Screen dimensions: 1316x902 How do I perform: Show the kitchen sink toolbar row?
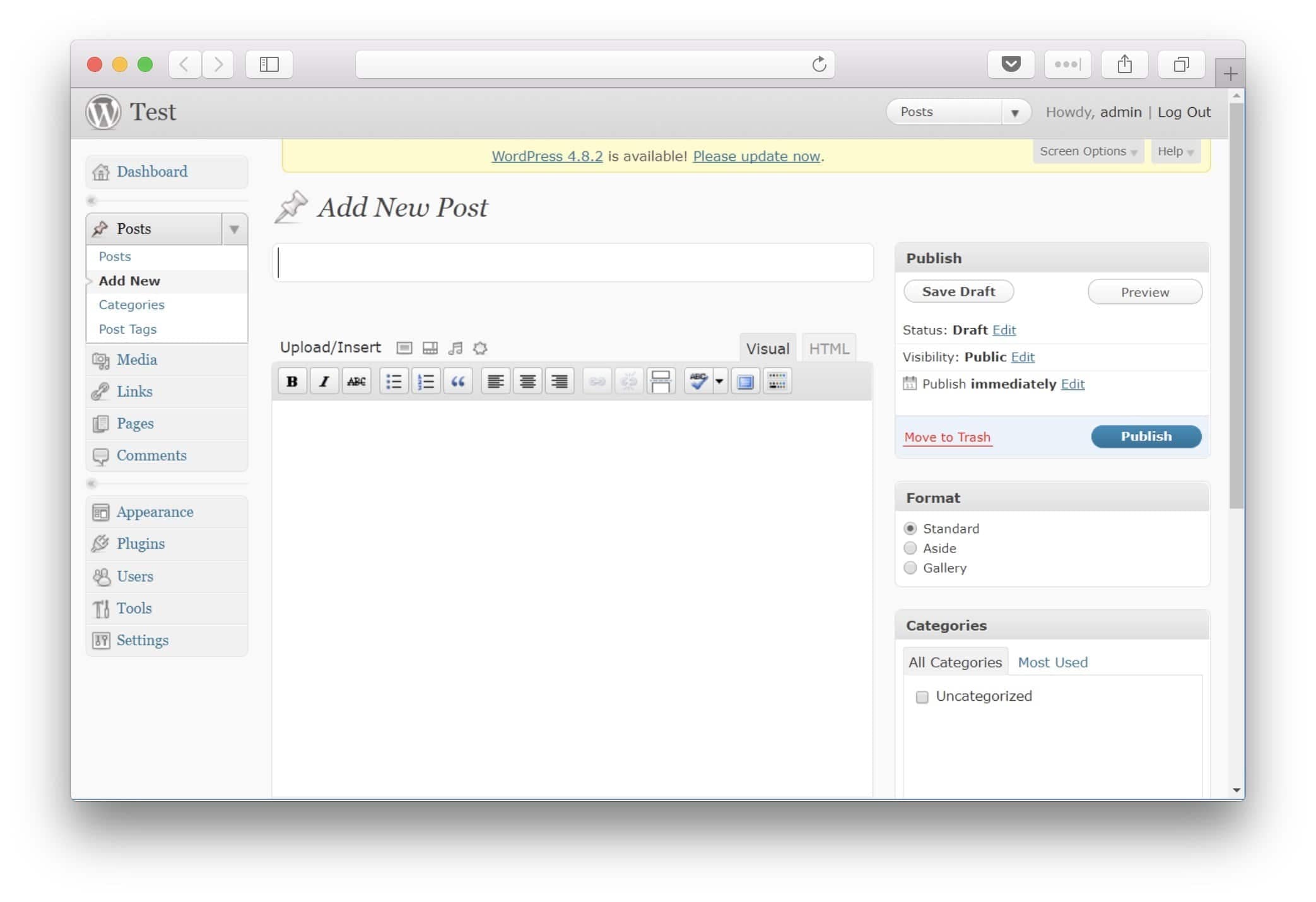[x=777, y=382]
